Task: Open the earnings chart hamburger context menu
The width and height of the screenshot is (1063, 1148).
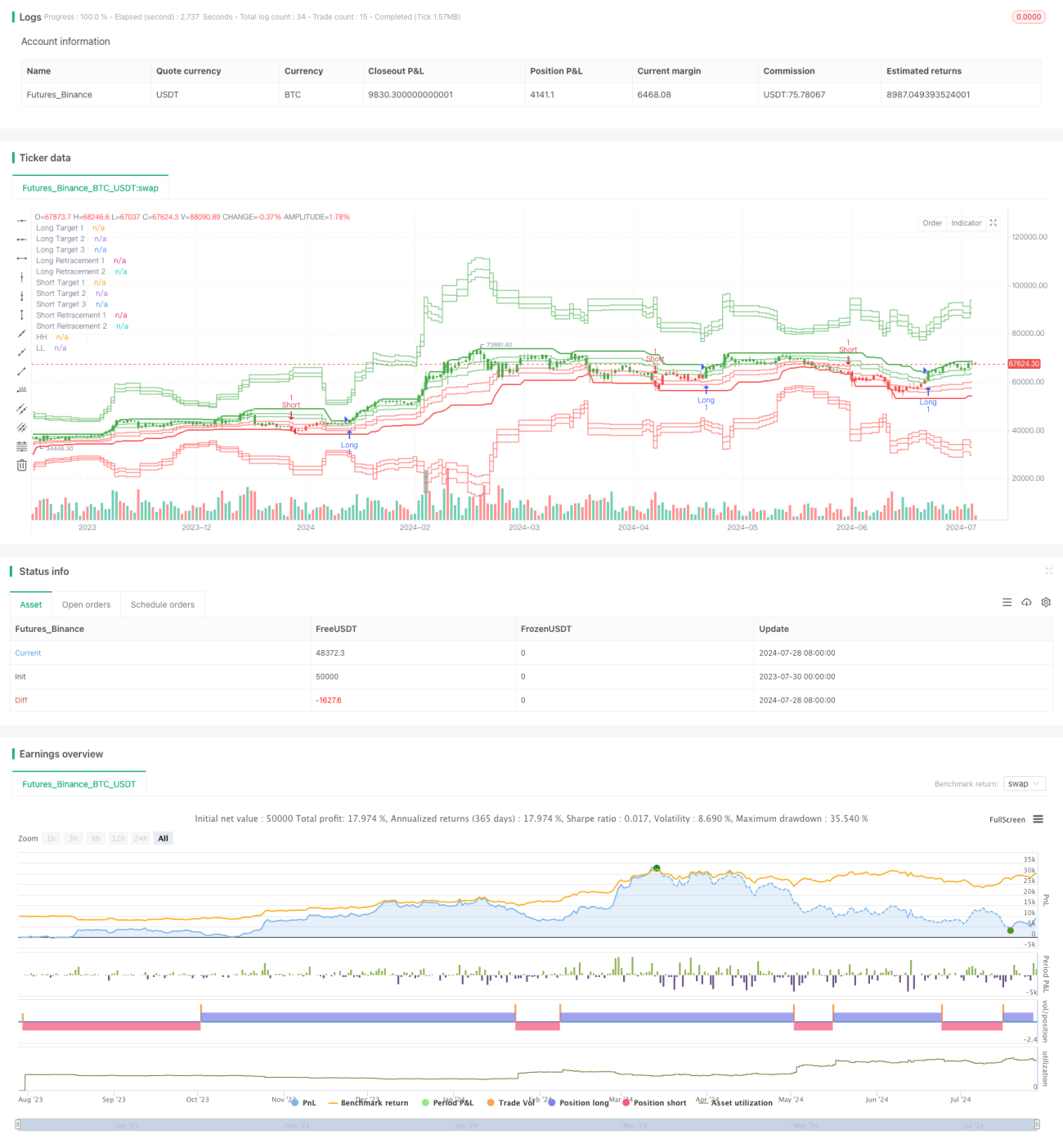Action: (x=1038, y=819)
